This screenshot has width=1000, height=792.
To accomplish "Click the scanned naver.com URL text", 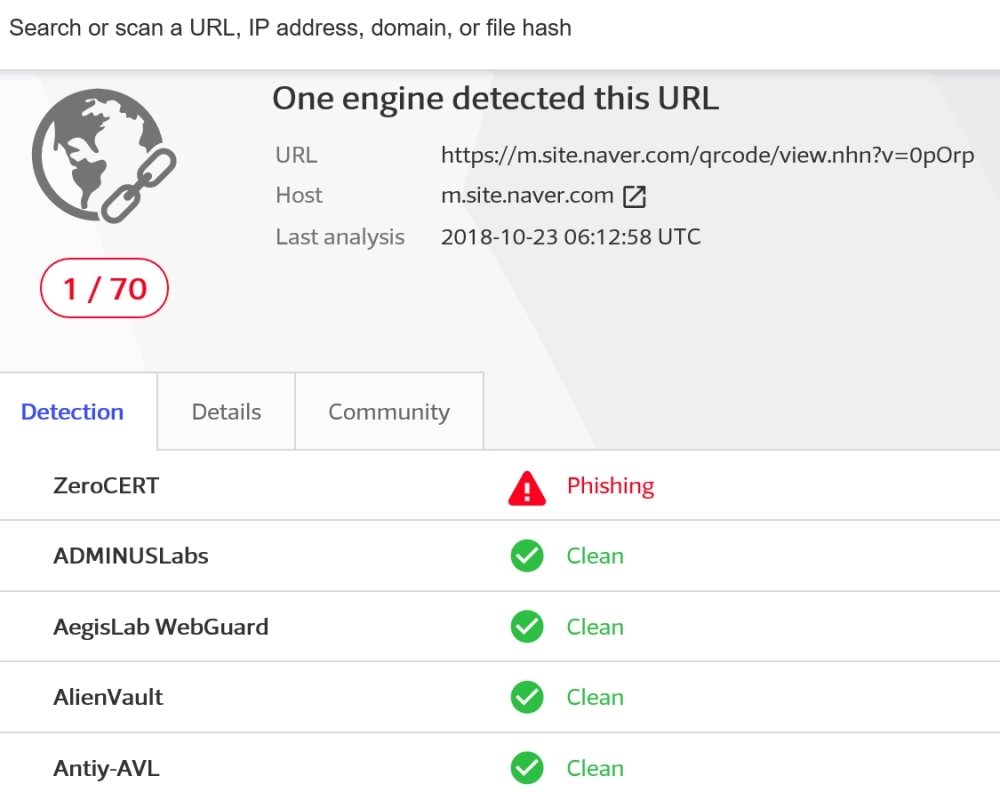I will pos(707,156).
